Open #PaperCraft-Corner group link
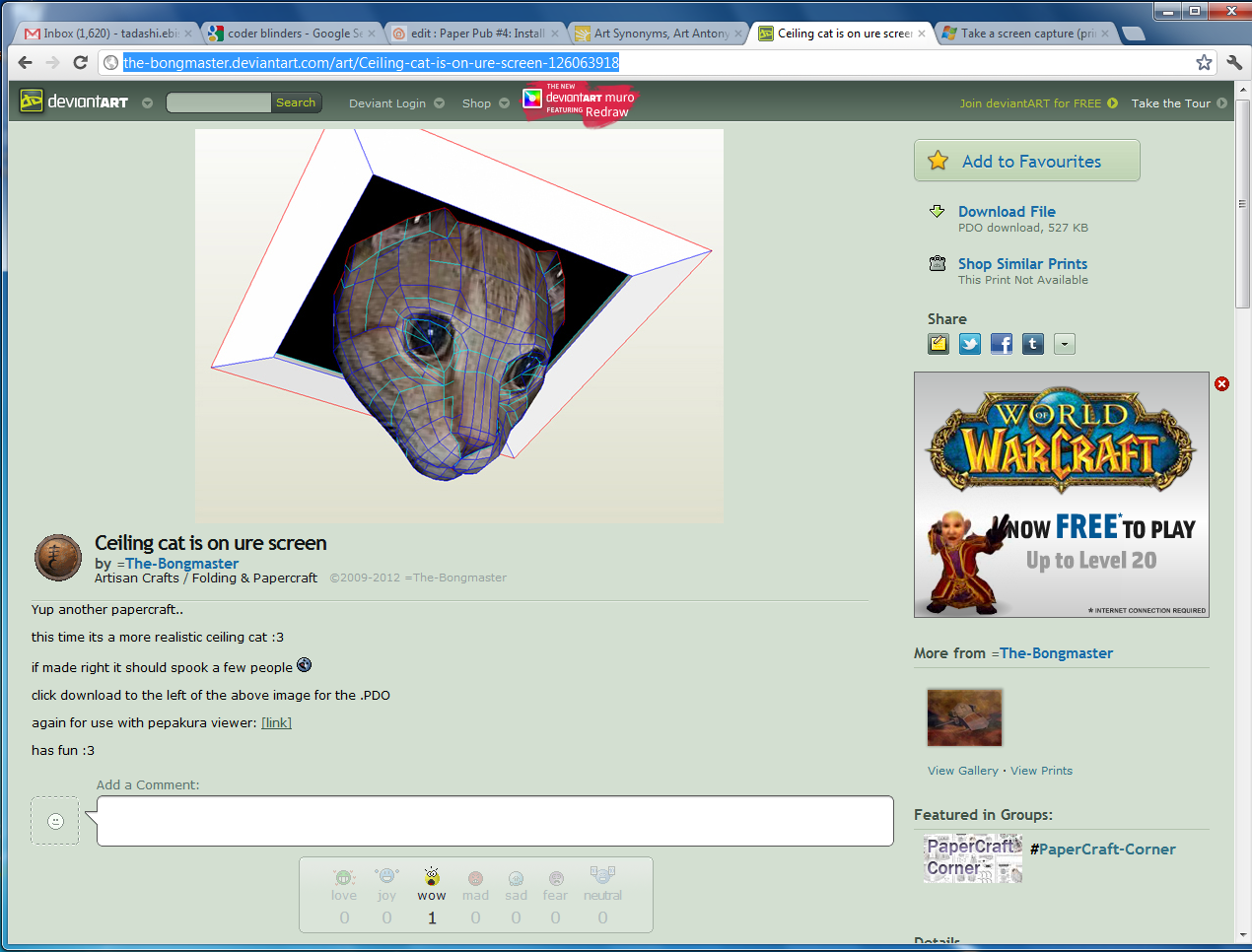Screen dimensions: 1252x952 pos(1102,849)
